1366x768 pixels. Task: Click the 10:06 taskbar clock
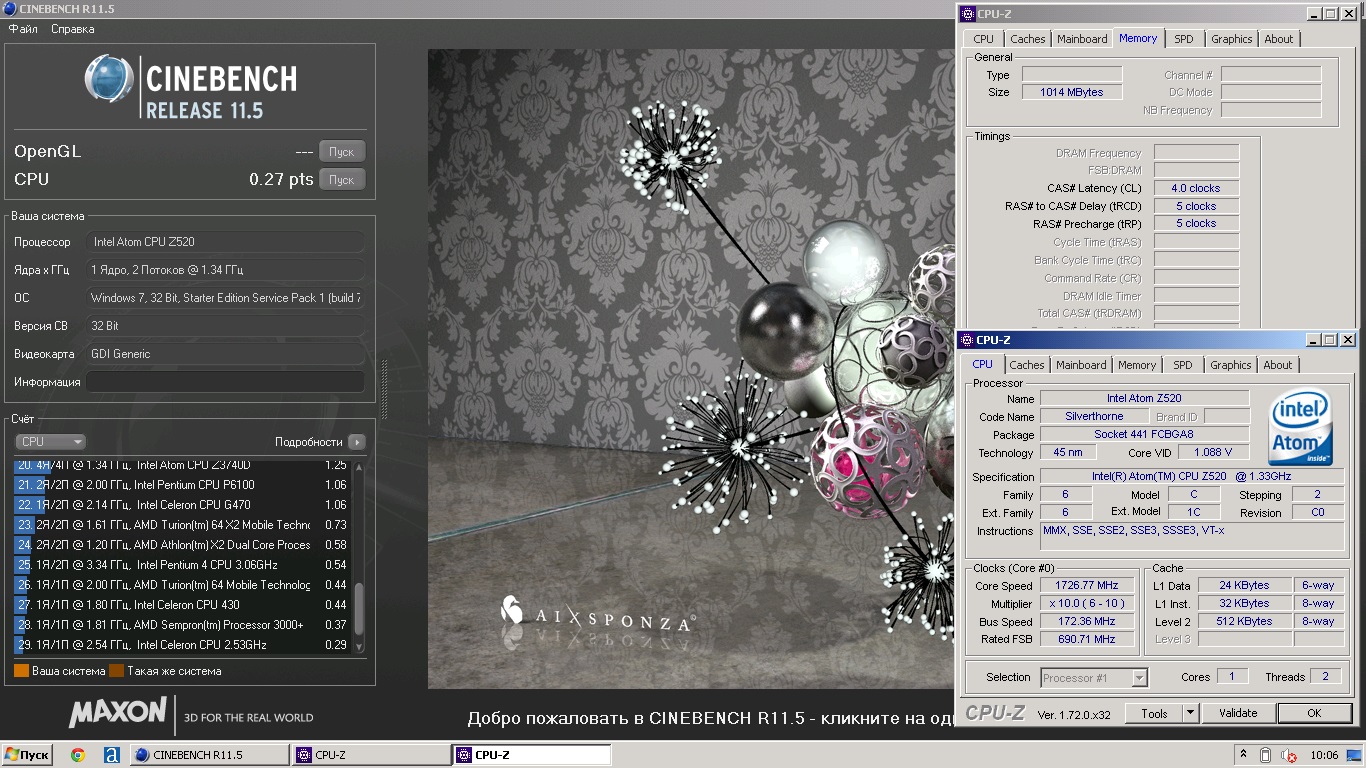[1324, 755]
